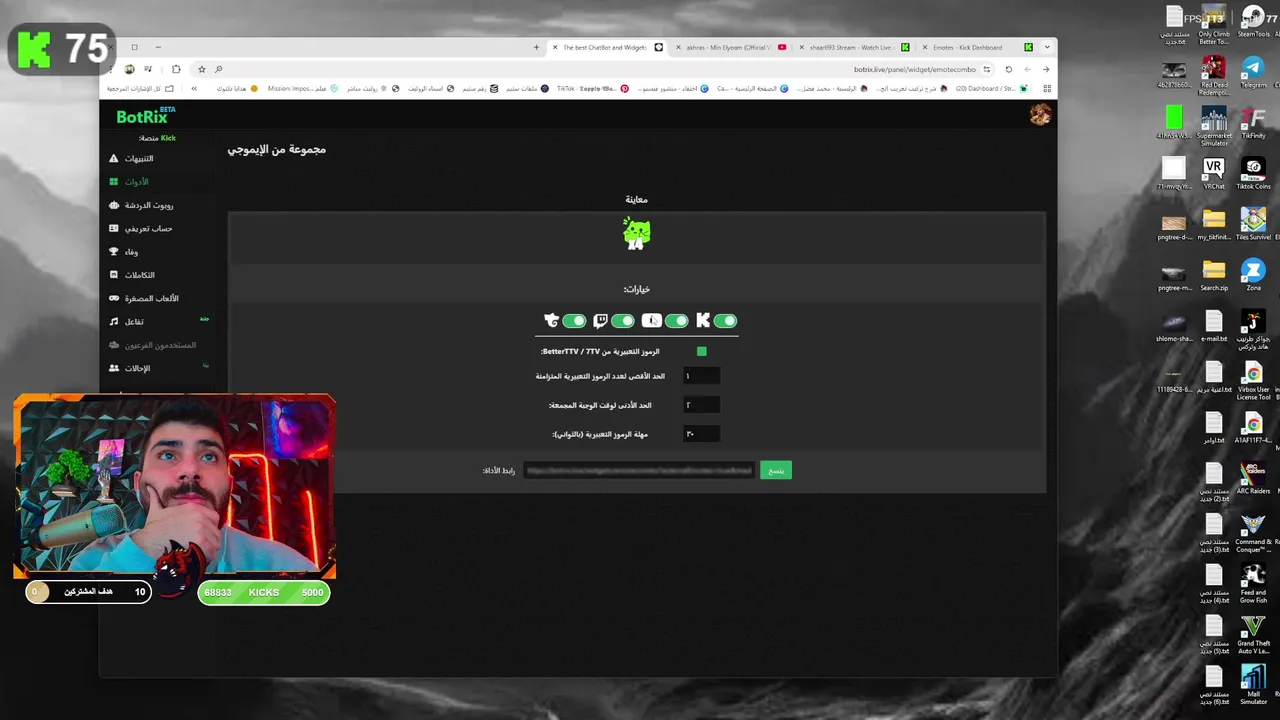Focus the max simultaneous emotes number field
Screen dimensions: 1280x720
tap(701, 376)
